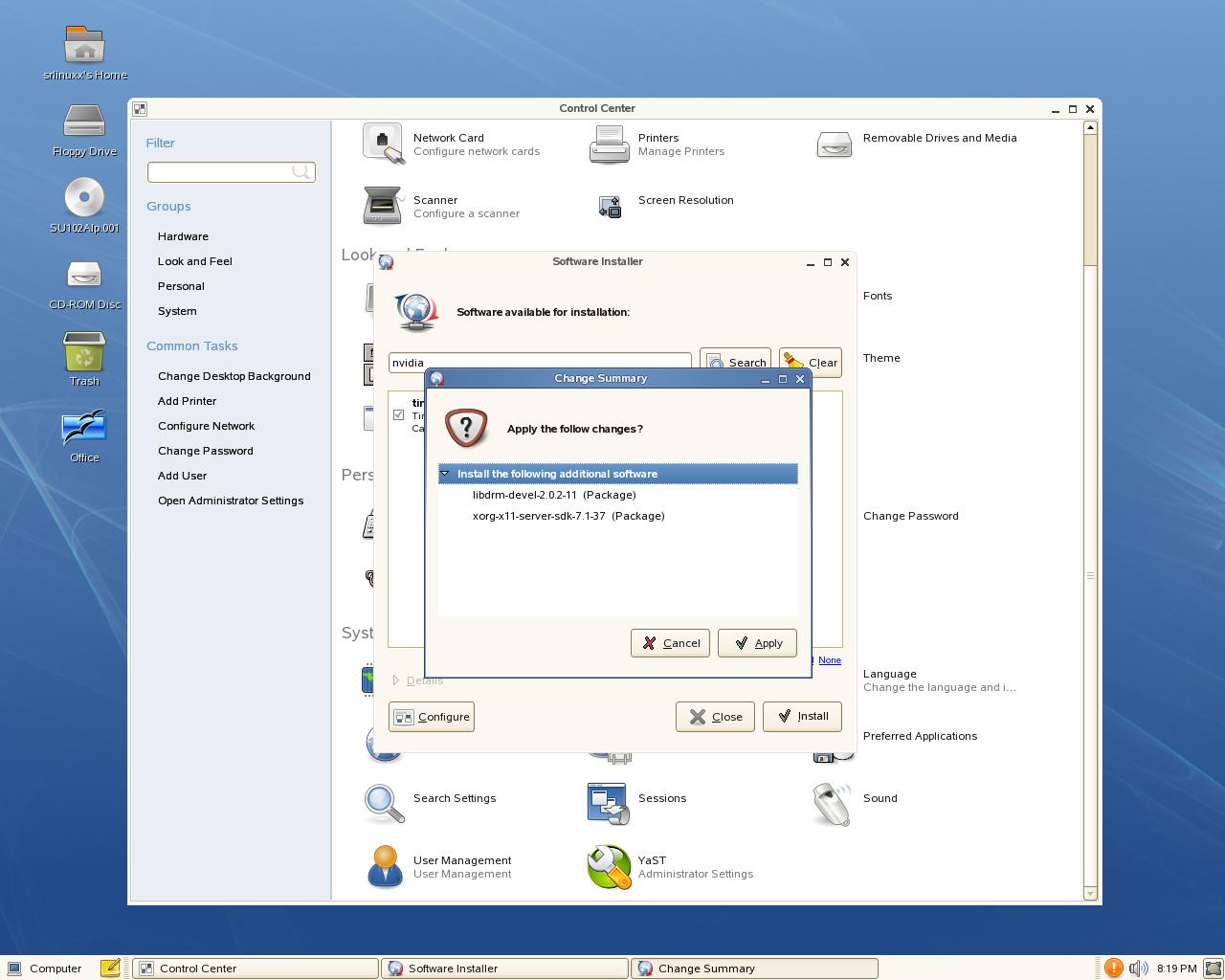The image size is (1225, 980).
Task: Click Configure in Software Installer
Action: [x=432, y=717]
